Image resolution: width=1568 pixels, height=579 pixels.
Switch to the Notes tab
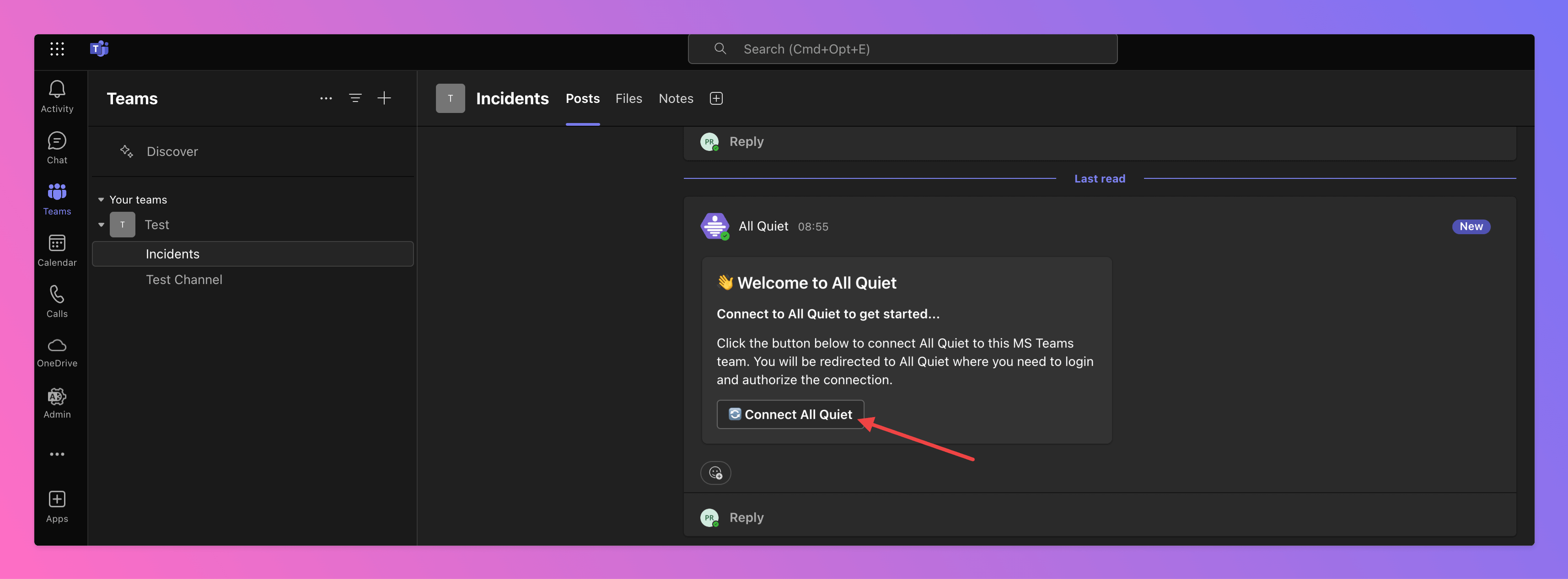[x=676, y=99]
